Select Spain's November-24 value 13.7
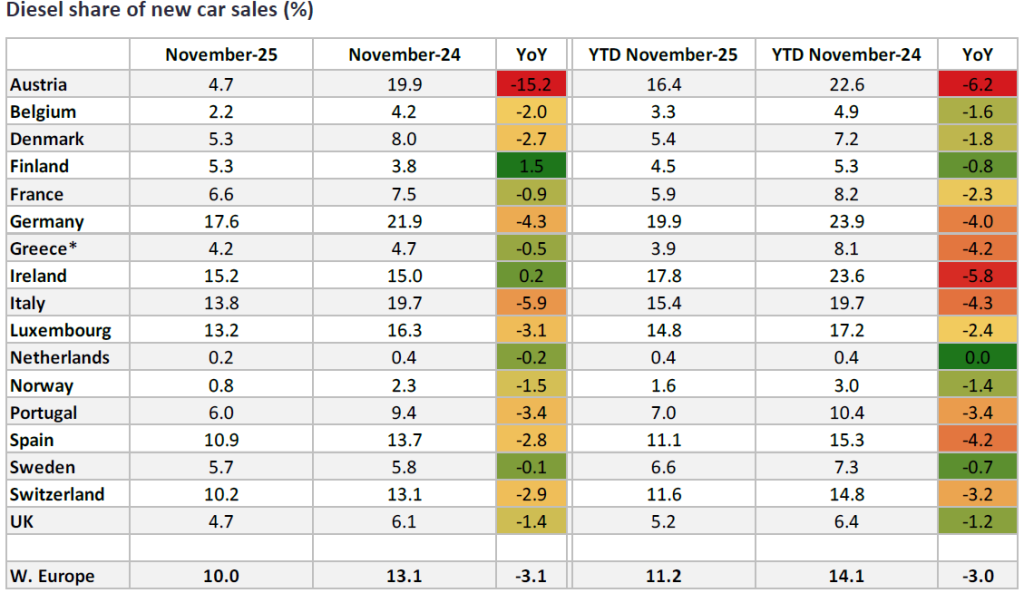This screenshot has height=593, width=1024. pos(404,440)
